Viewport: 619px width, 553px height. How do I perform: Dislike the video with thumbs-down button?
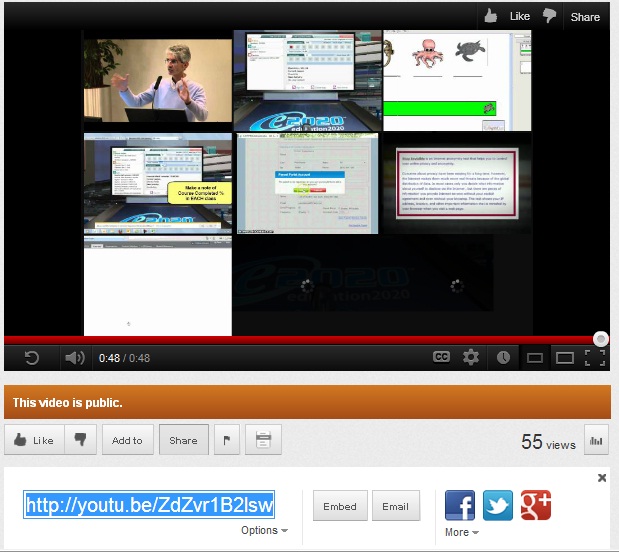[82, 440]
